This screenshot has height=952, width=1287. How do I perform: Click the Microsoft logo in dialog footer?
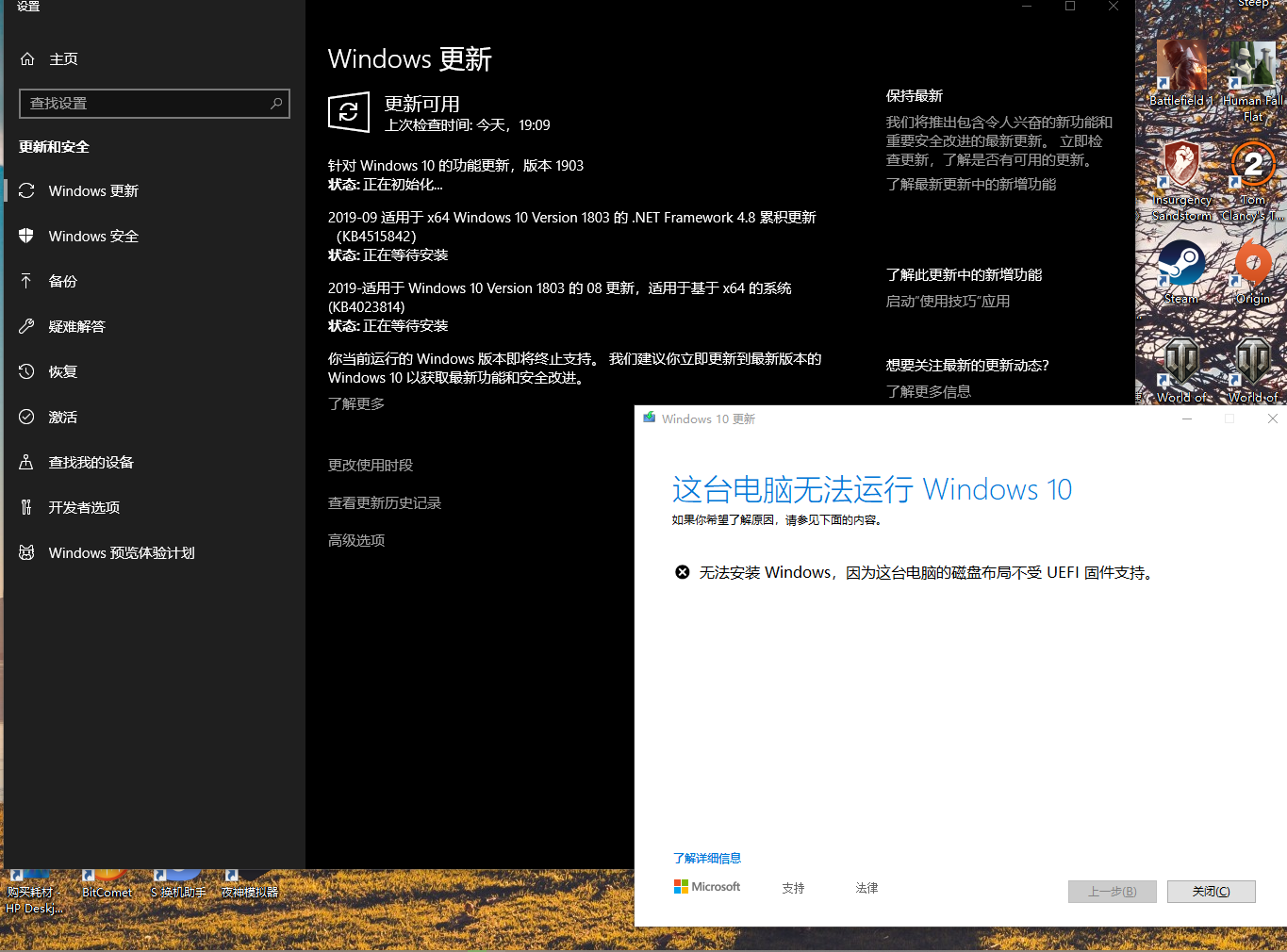point(707,887)
